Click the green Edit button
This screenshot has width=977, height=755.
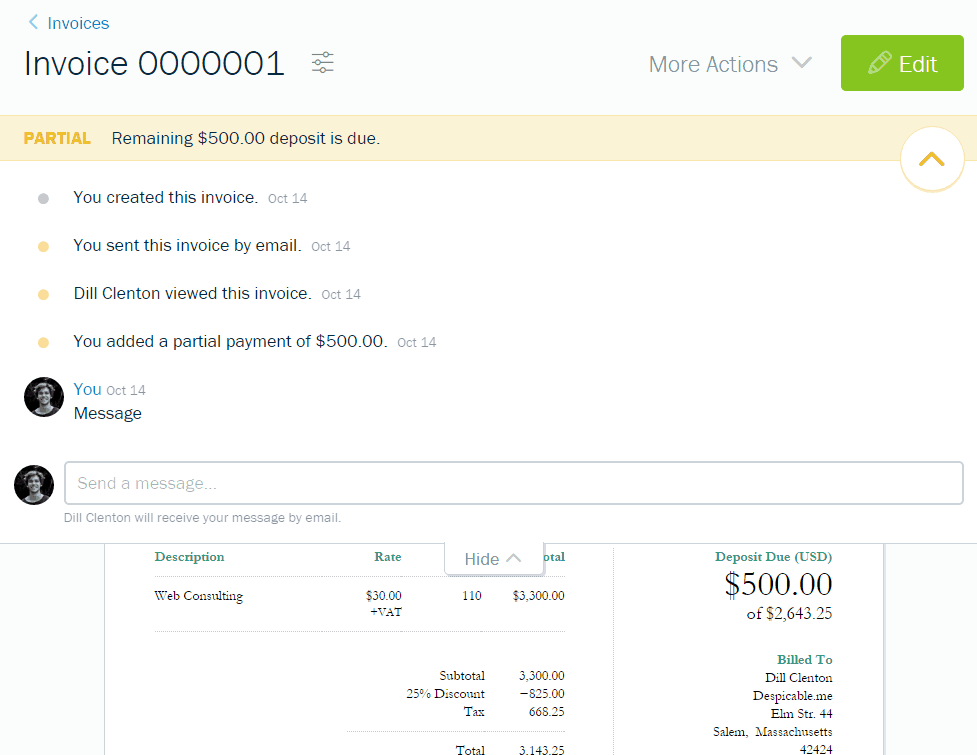pyautogui.click(x=902, y=62)
